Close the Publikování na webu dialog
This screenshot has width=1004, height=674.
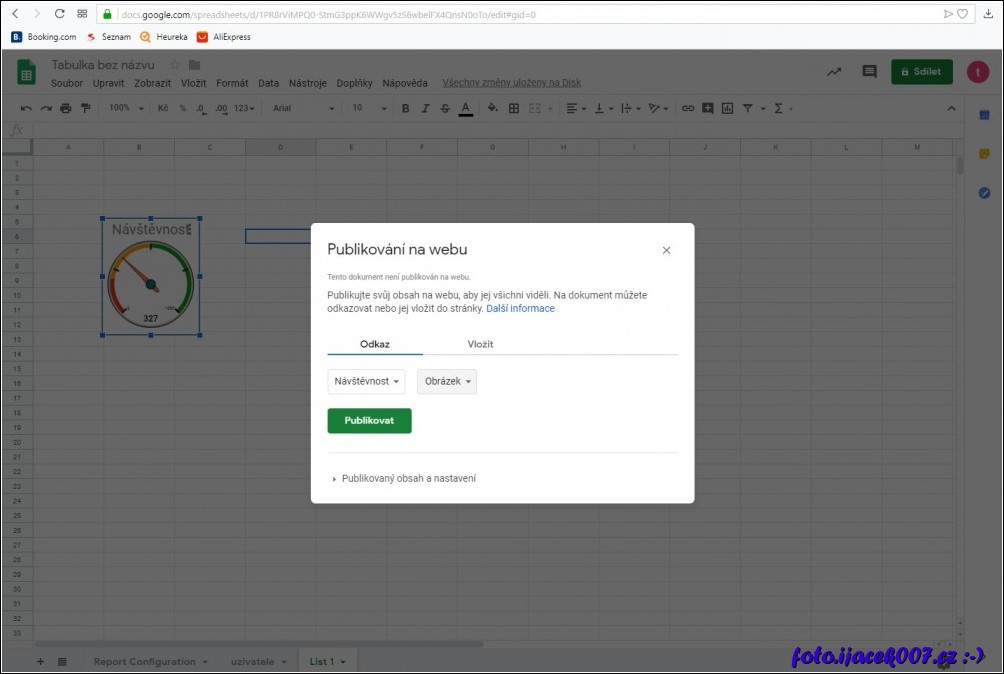coord(666,251)
